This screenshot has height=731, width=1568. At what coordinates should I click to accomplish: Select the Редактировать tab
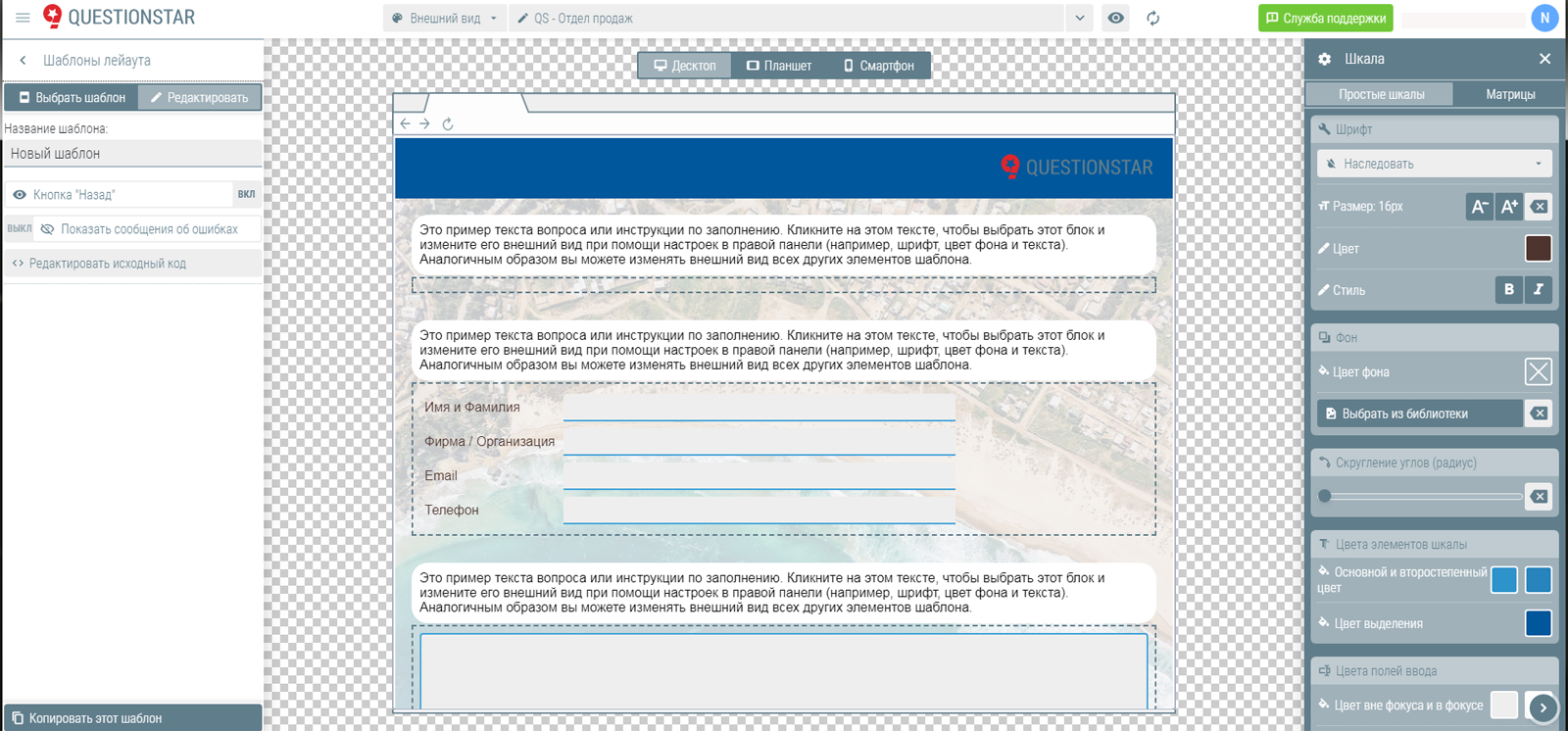[x=200, y=97]
